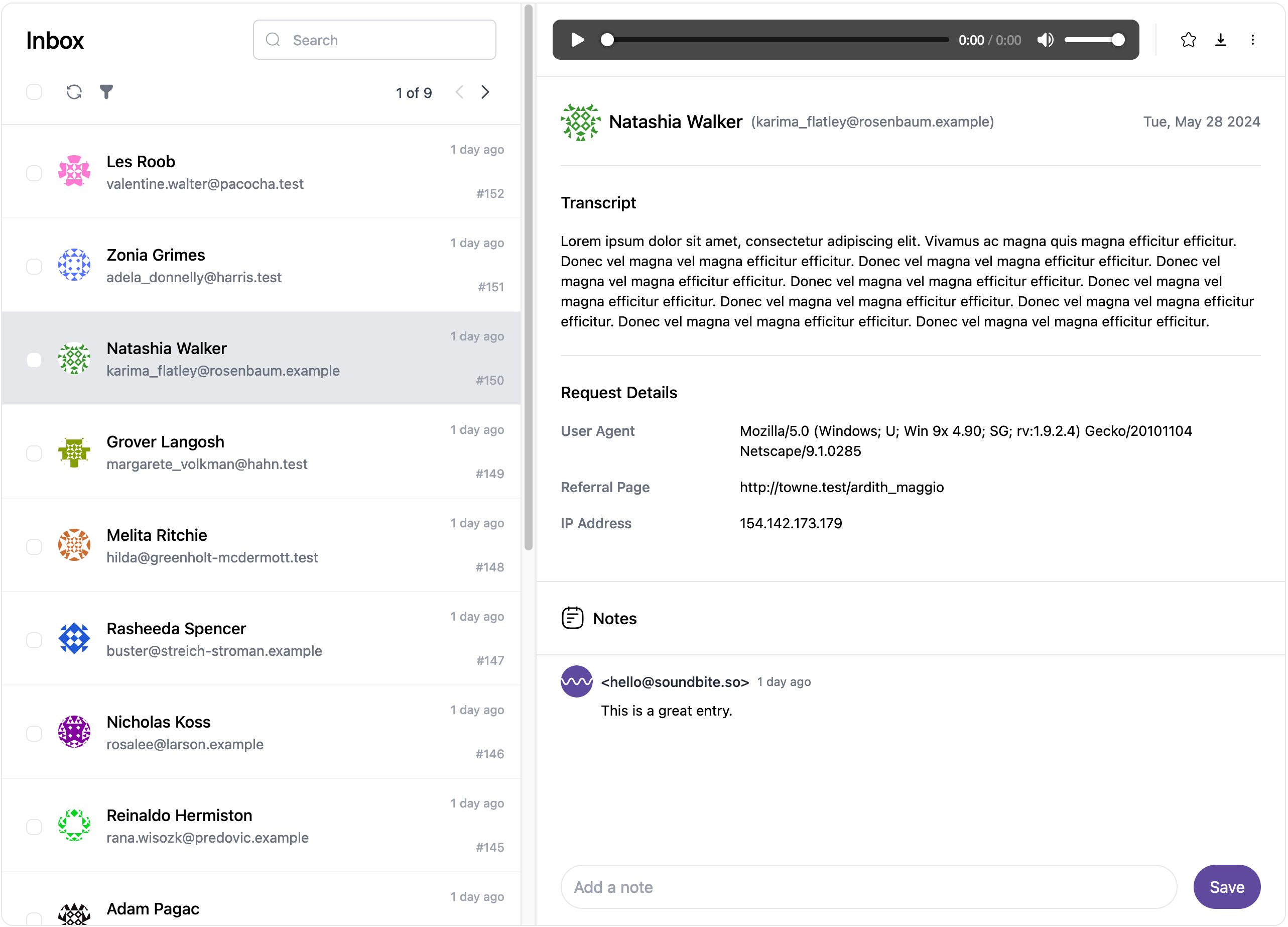Open the three-dot overflow menu
1288x927 pixels.
1253,39
